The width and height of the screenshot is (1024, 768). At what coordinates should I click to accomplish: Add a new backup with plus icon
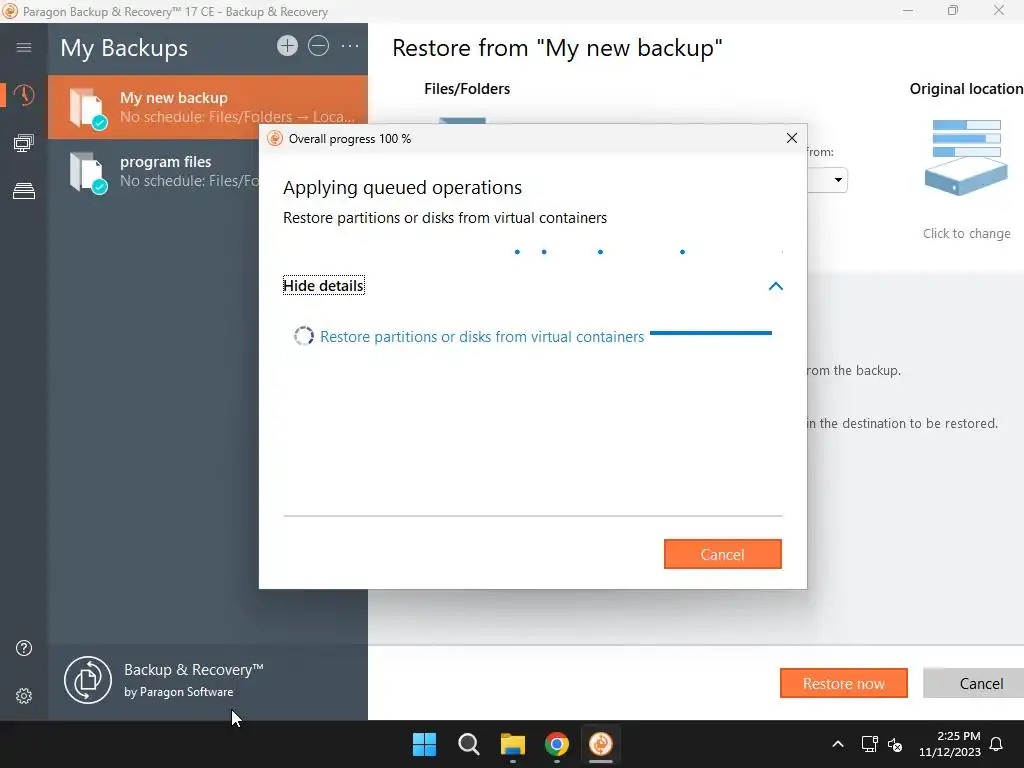287,46
